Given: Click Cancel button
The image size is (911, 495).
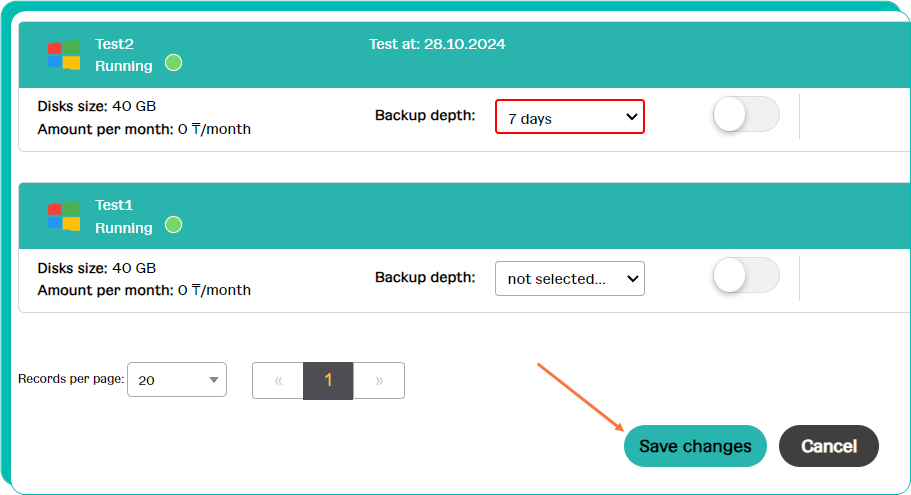Looking at the screenshot, I should (x=828, y=446).
